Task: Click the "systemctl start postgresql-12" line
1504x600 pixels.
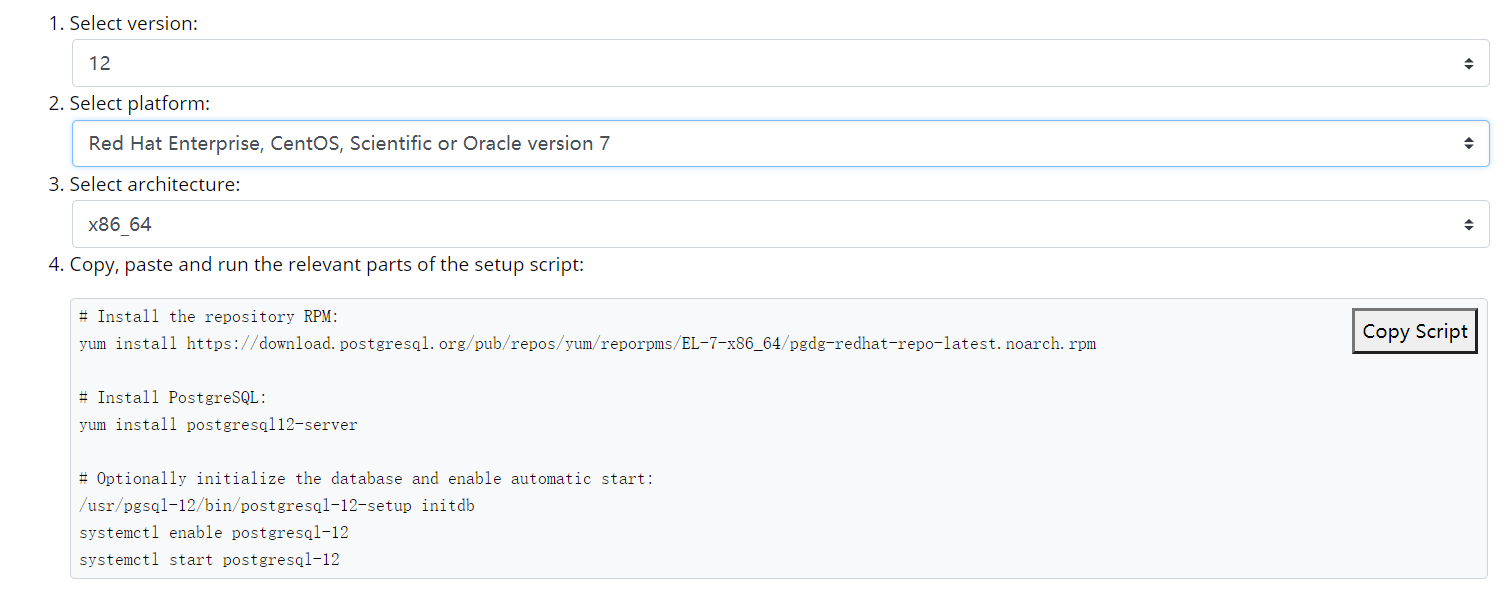Action: [x=209, y=560]
